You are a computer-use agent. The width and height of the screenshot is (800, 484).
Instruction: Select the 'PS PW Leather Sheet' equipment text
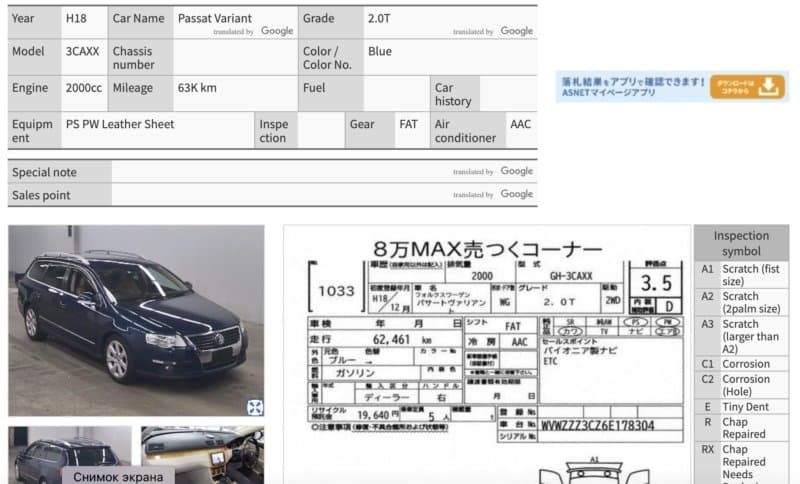pos(120,124)
